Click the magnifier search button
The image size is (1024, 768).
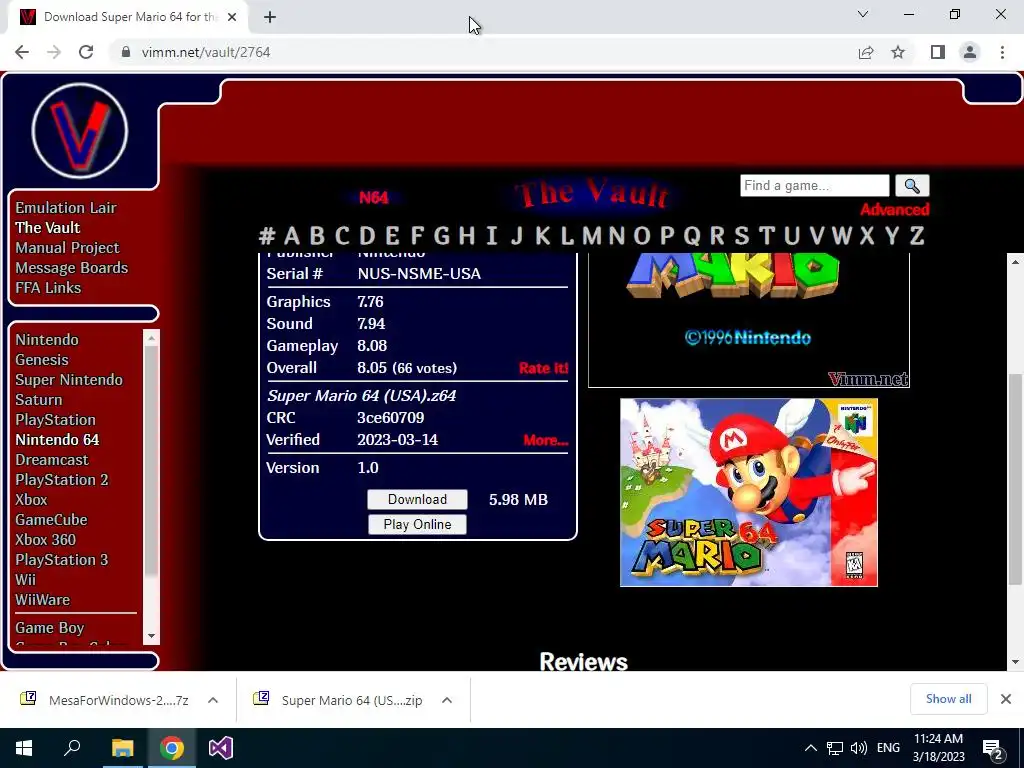912,186
